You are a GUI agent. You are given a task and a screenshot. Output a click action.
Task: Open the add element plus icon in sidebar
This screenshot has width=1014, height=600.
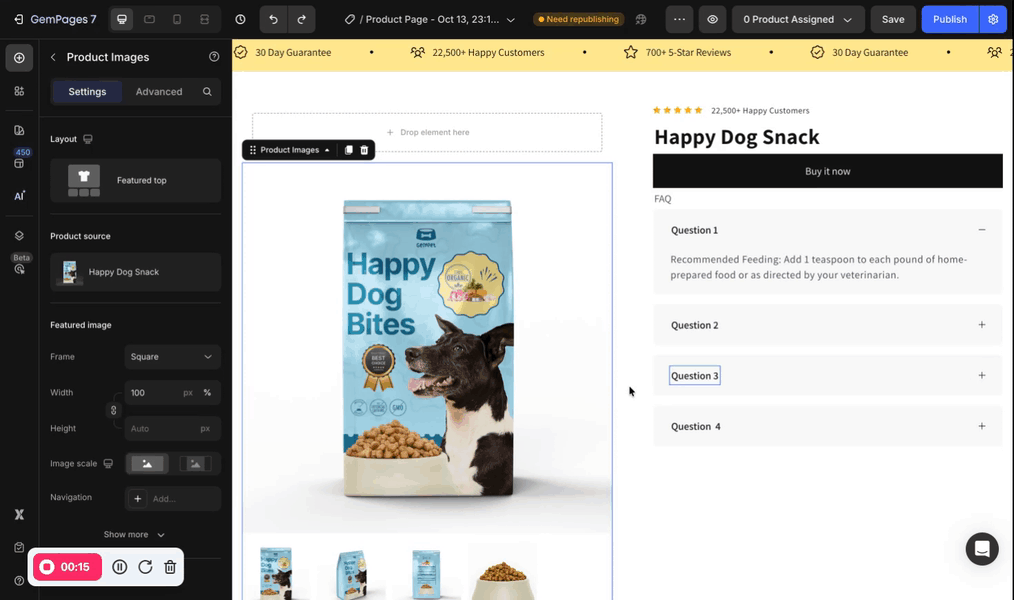(18, 57)
